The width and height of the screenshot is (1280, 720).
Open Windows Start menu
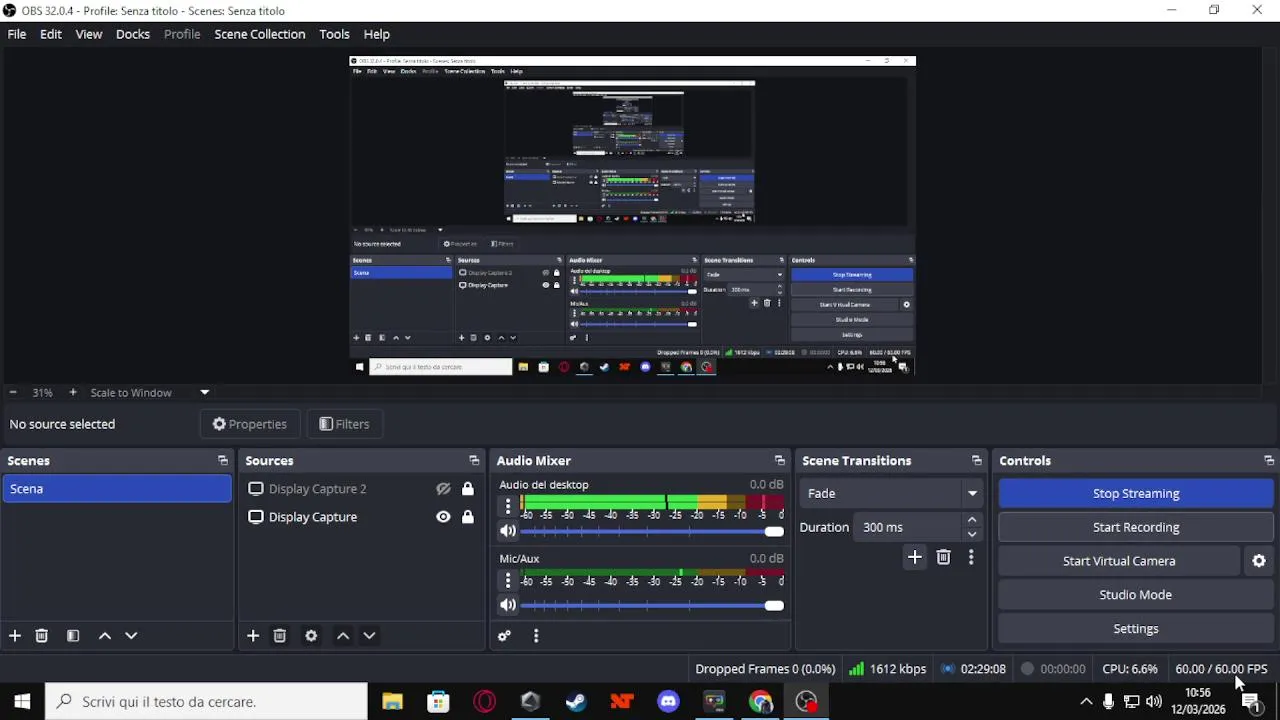tap(22, 702)
